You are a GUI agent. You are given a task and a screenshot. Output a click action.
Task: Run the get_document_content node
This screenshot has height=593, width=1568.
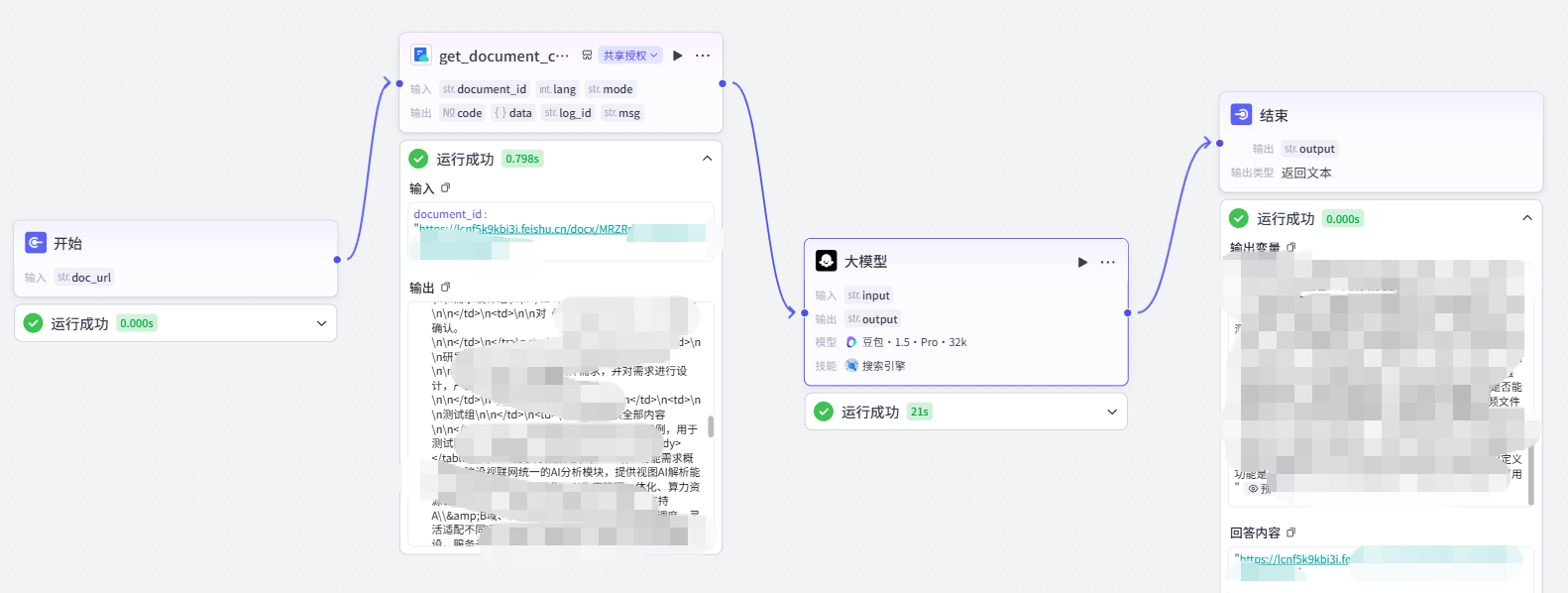point(678,56)
